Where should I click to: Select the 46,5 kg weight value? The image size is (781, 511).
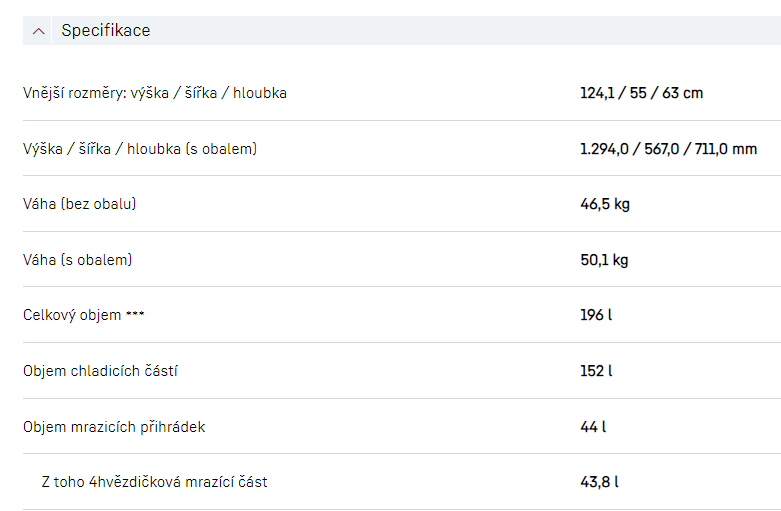tap(604, 204)
